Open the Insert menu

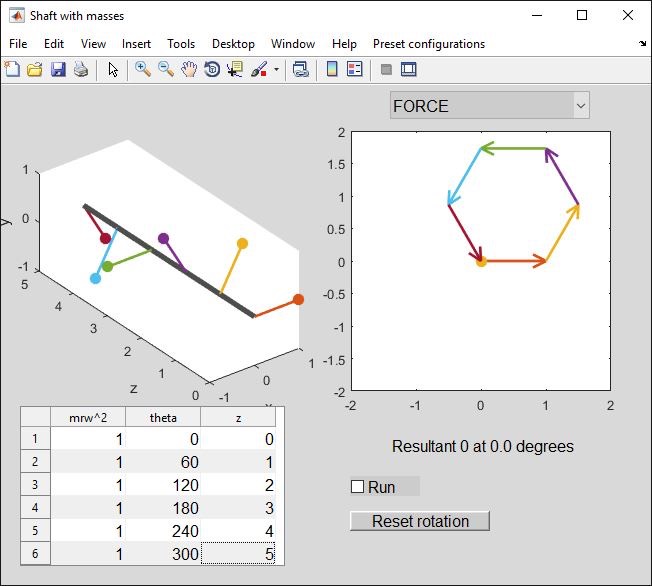[x=136, y=44]
